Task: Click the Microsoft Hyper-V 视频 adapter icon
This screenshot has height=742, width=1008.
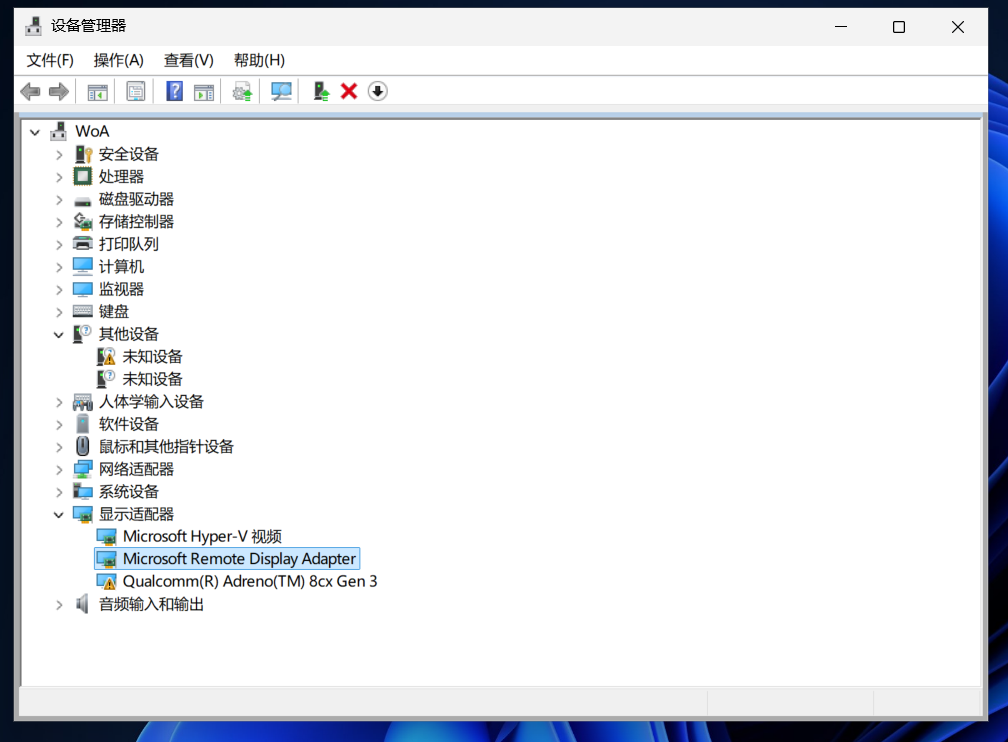Action: [106, 536]
